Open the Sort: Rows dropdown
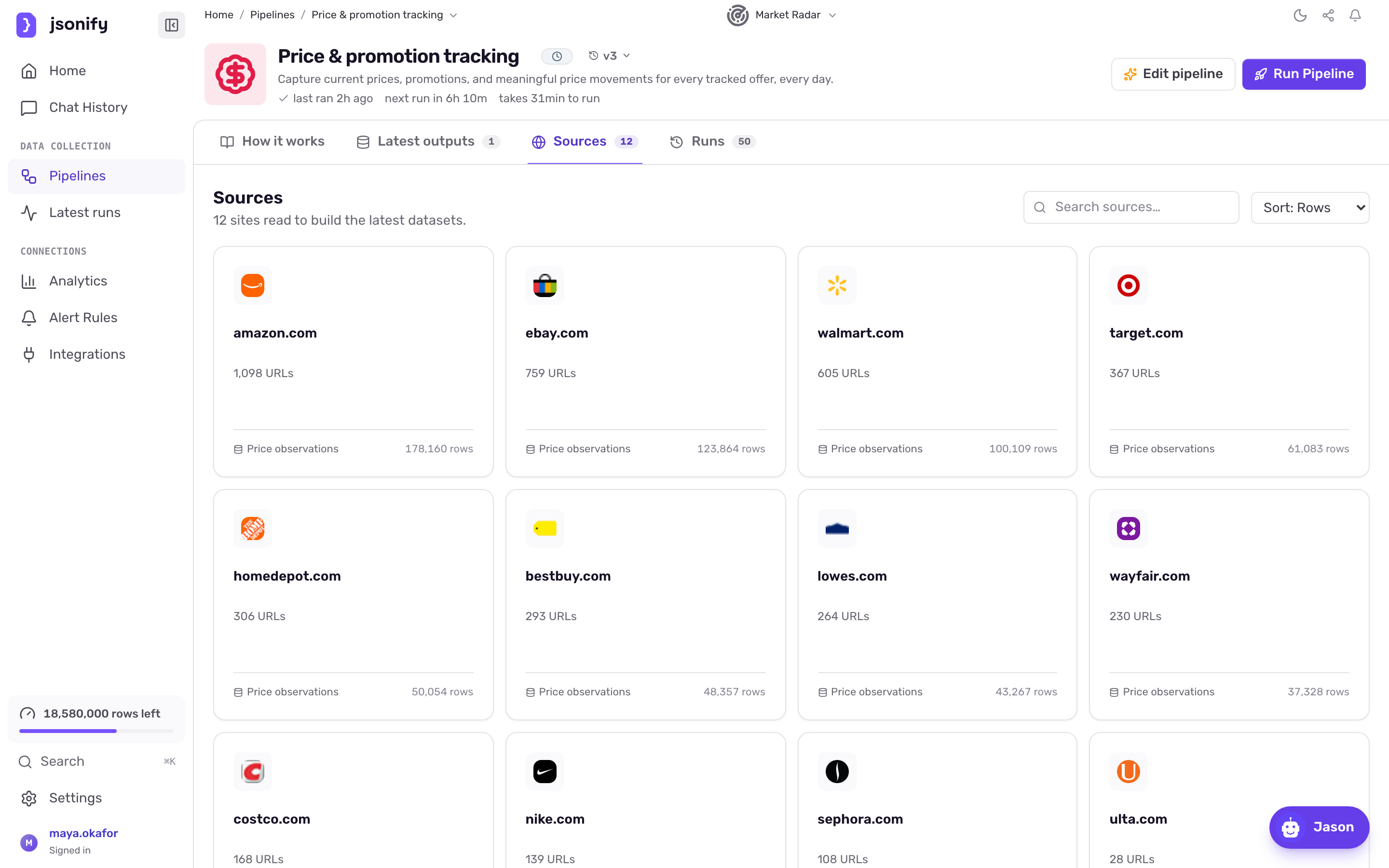The image size is (1389, 868). coord(1310,207)
